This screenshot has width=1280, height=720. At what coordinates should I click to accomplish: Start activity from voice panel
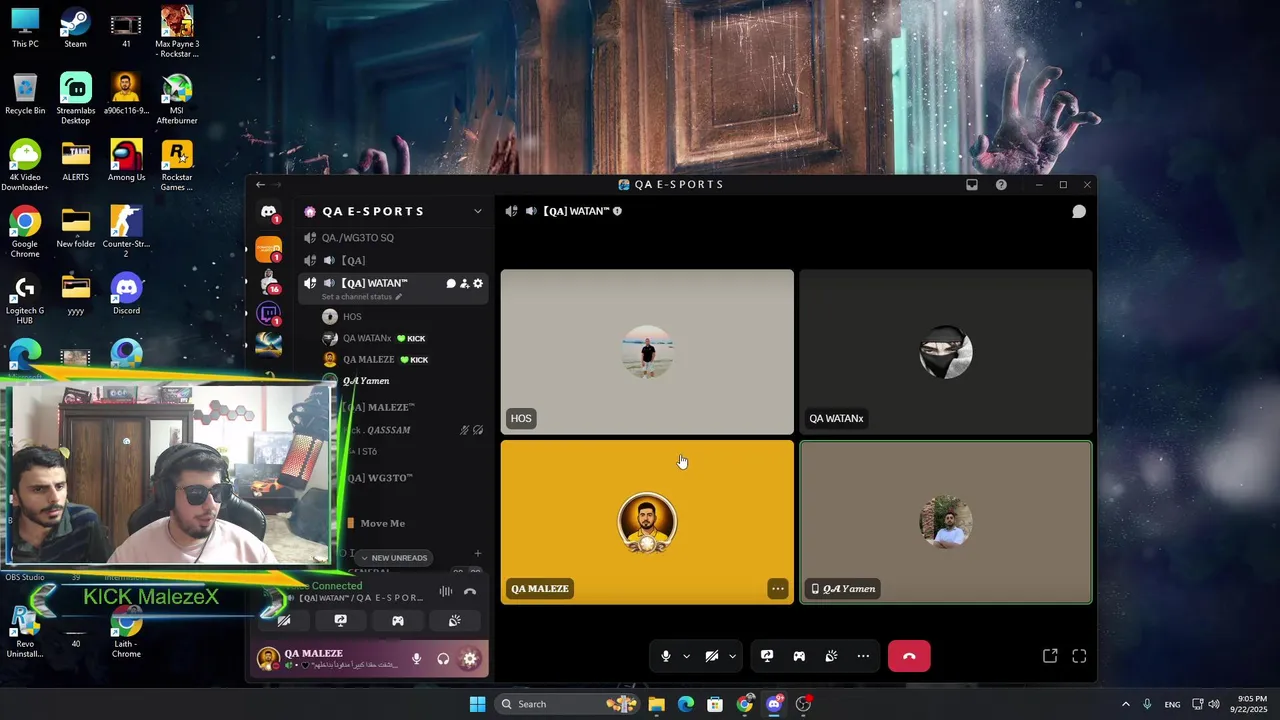397,621
